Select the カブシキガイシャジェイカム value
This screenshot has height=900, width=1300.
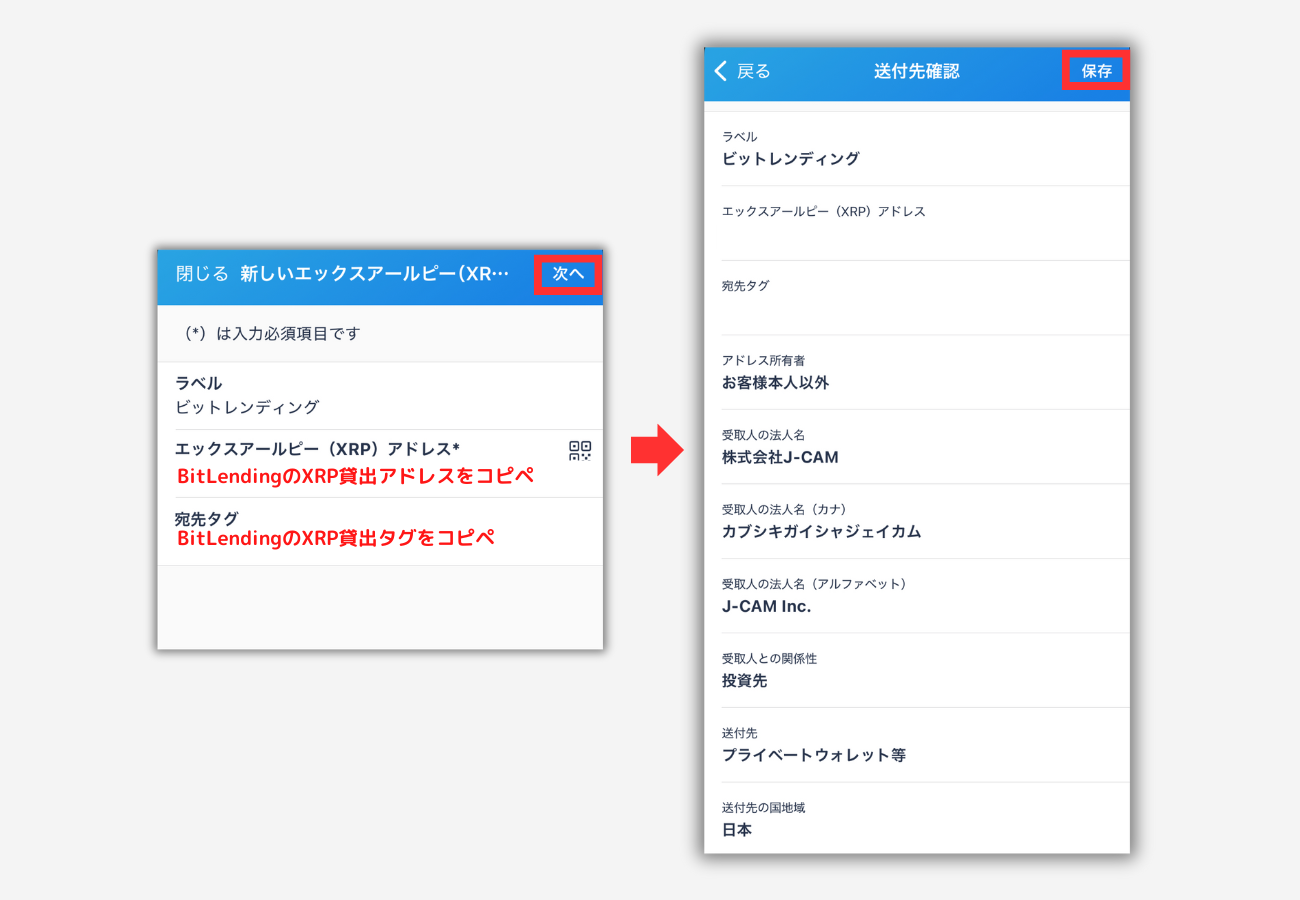(821, 531)
